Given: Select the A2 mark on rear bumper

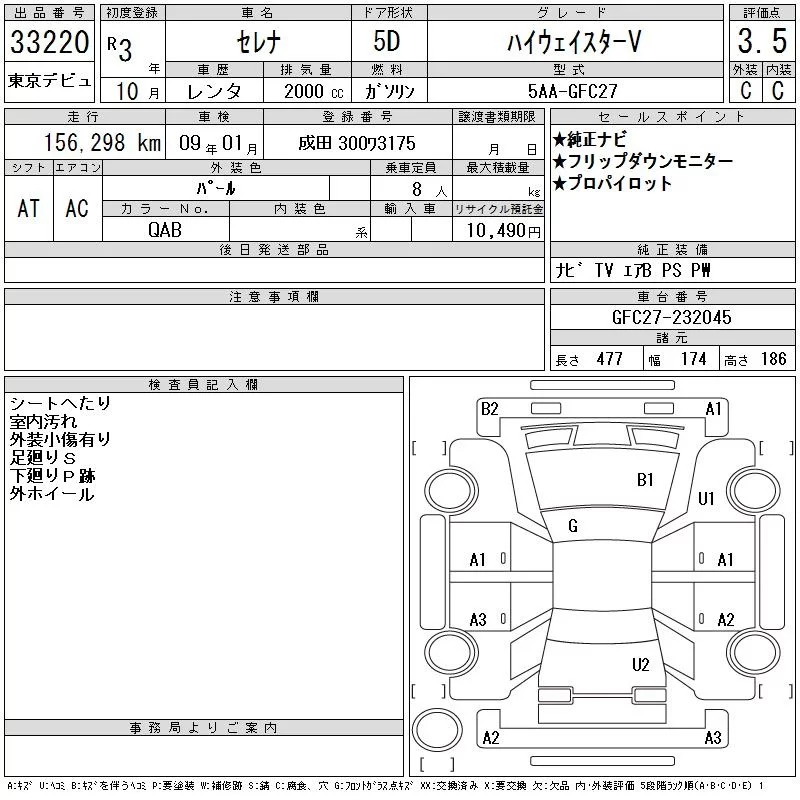Looking at the screenshot, I should point(491,738).
